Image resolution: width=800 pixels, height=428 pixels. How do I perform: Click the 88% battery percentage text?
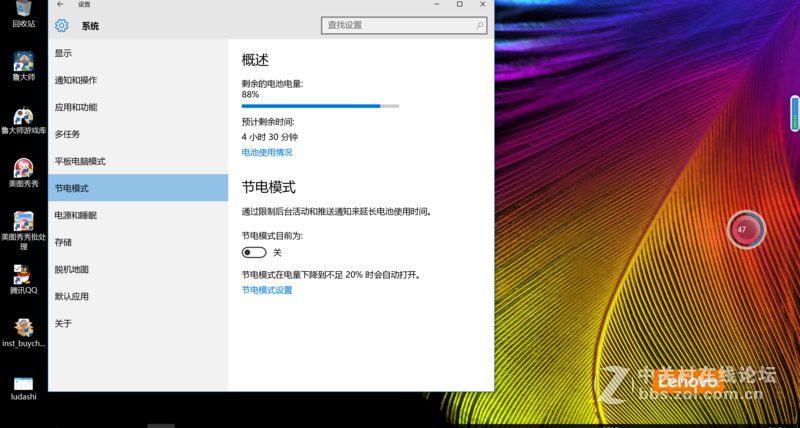251,94
